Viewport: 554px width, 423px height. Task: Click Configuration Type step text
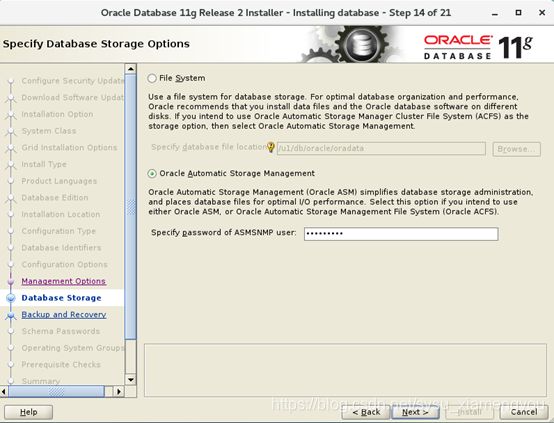tap(59, 231)
